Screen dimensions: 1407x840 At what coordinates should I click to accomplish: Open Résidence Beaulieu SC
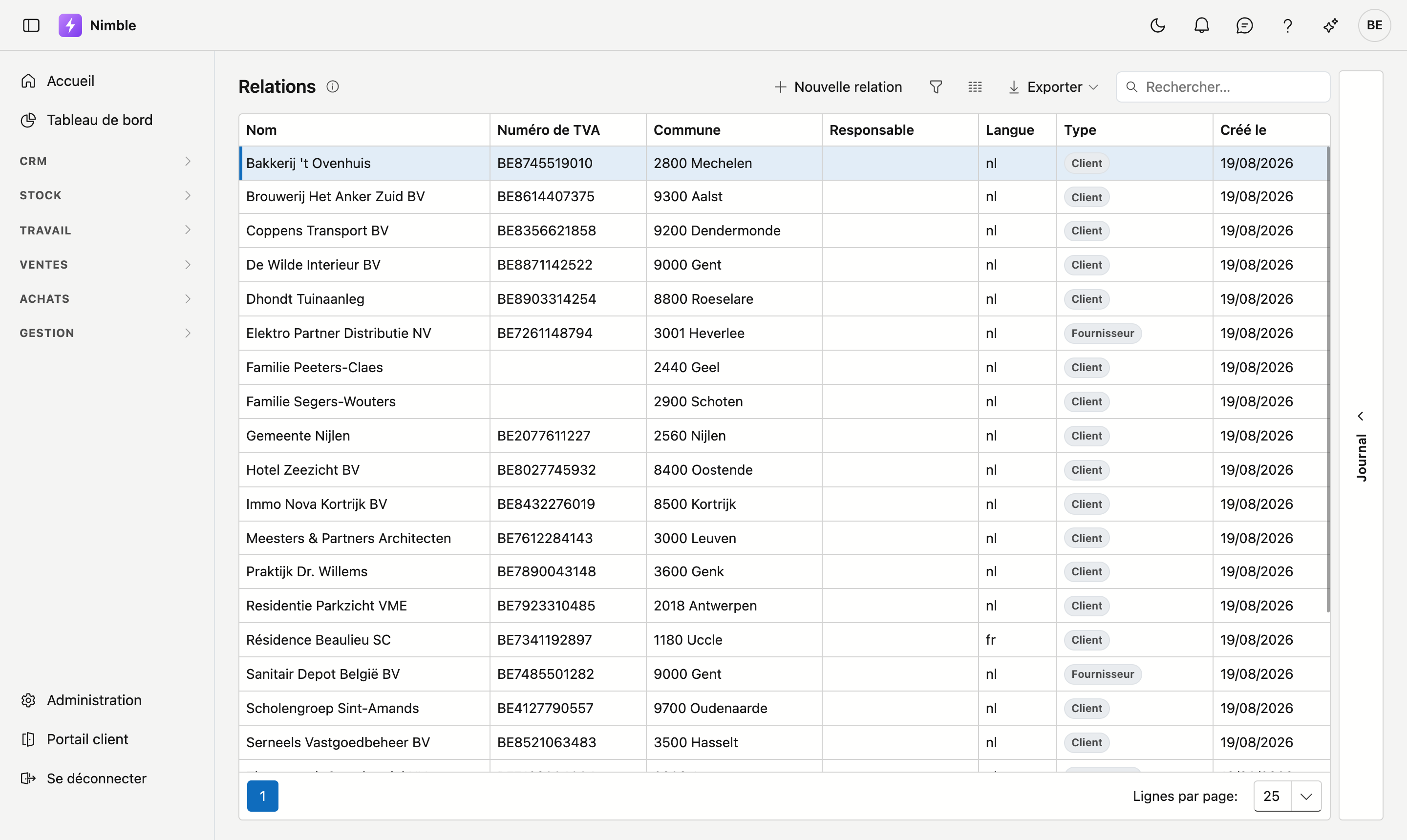coord(784,640)
